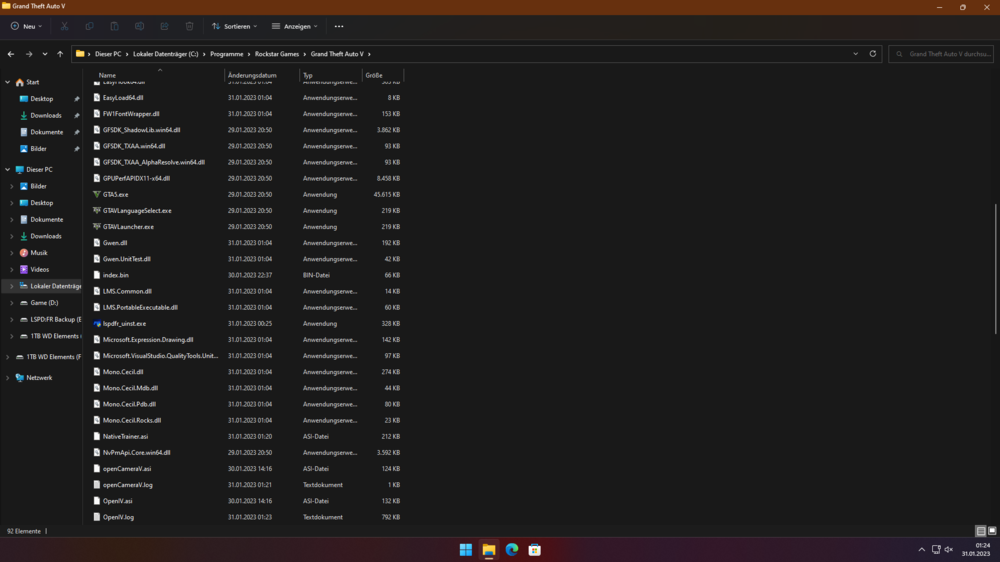This screenshot has width=1000, height=562.
Task: Open Microsoft Store from taskbar
Action: [534, 549]
